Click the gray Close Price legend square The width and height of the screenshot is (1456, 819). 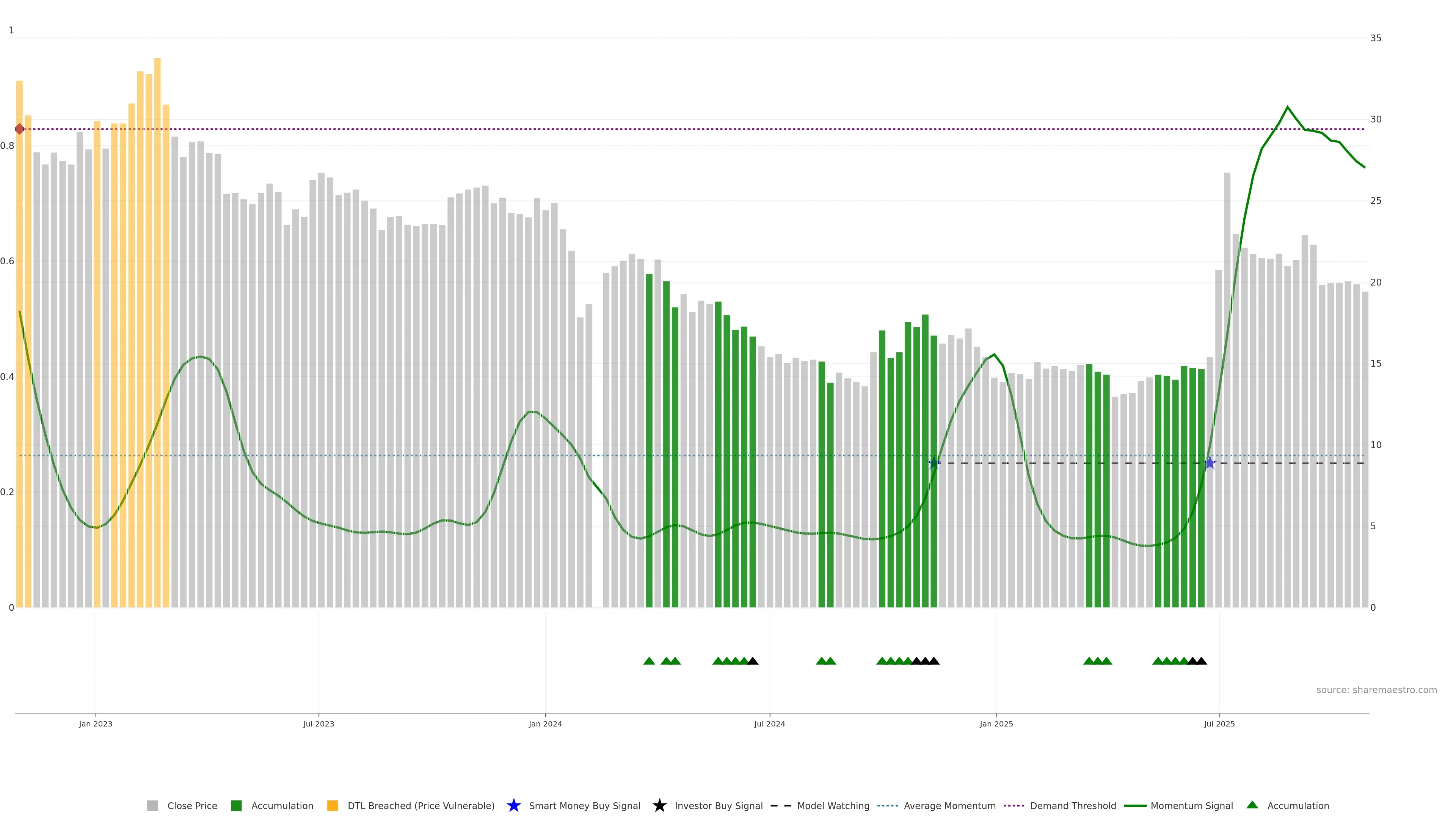click(152, 805)
